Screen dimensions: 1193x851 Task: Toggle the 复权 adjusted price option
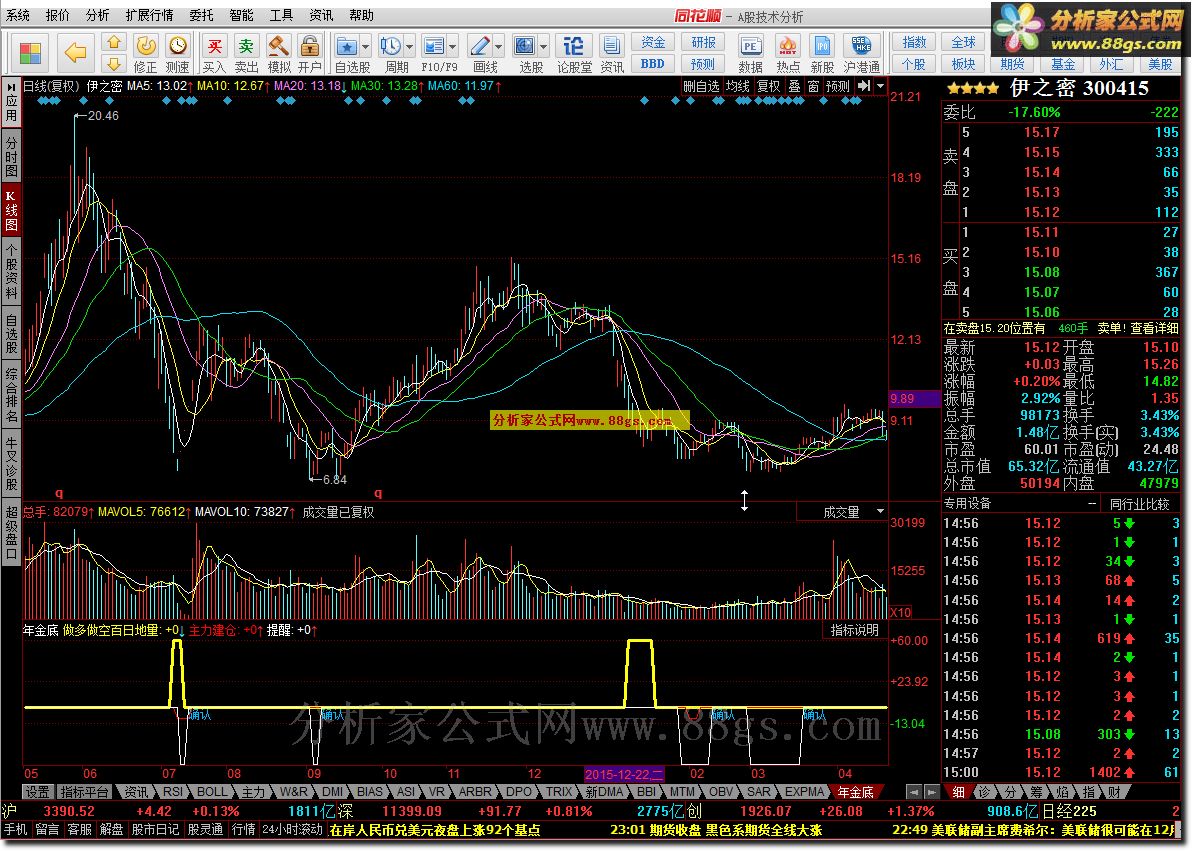768,86
